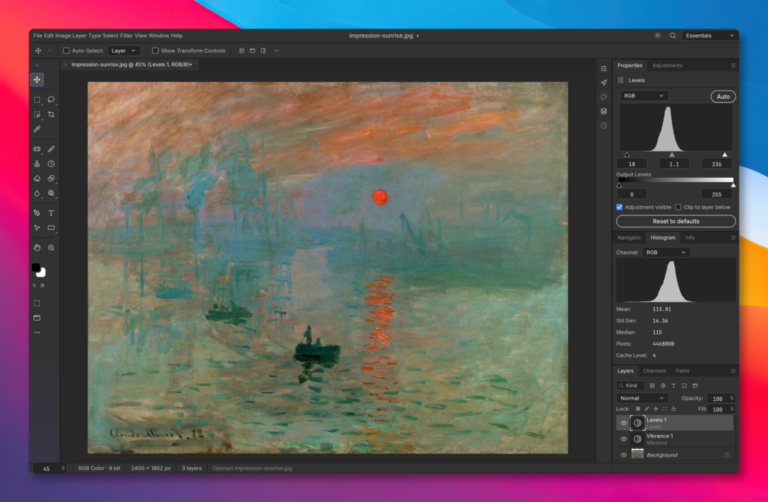Enable Show Transform Controls checkbox
Screen dimensions: 768x502
[155, 50]
